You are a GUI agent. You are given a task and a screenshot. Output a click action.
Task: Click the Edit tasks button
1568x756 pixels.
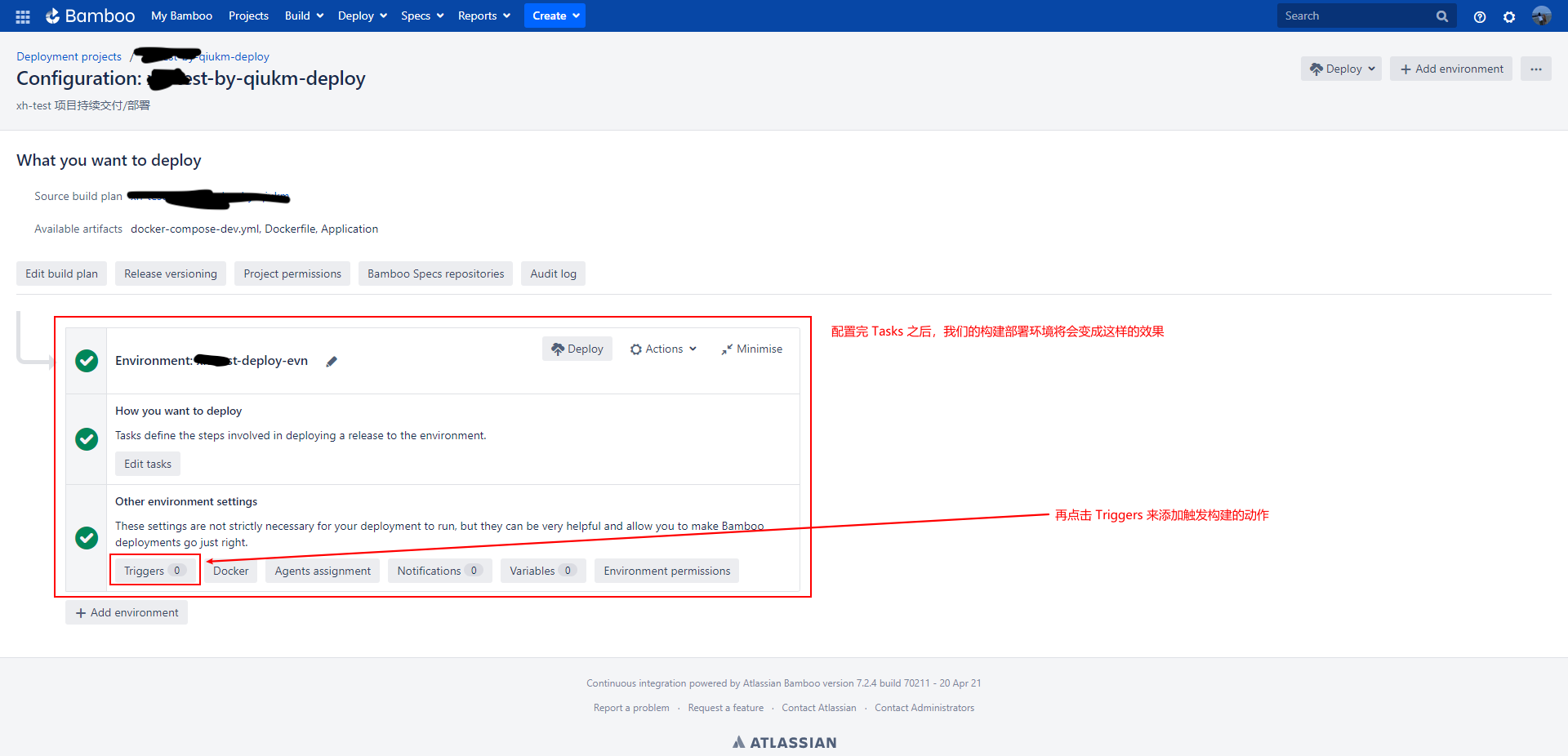pos(148,464)
